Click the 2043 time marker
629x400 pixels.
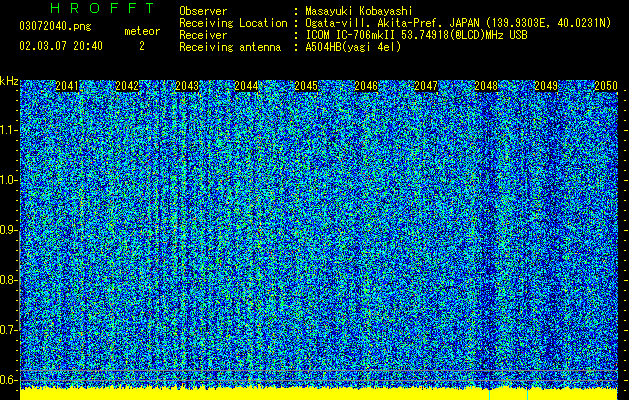tap(187, 86)
